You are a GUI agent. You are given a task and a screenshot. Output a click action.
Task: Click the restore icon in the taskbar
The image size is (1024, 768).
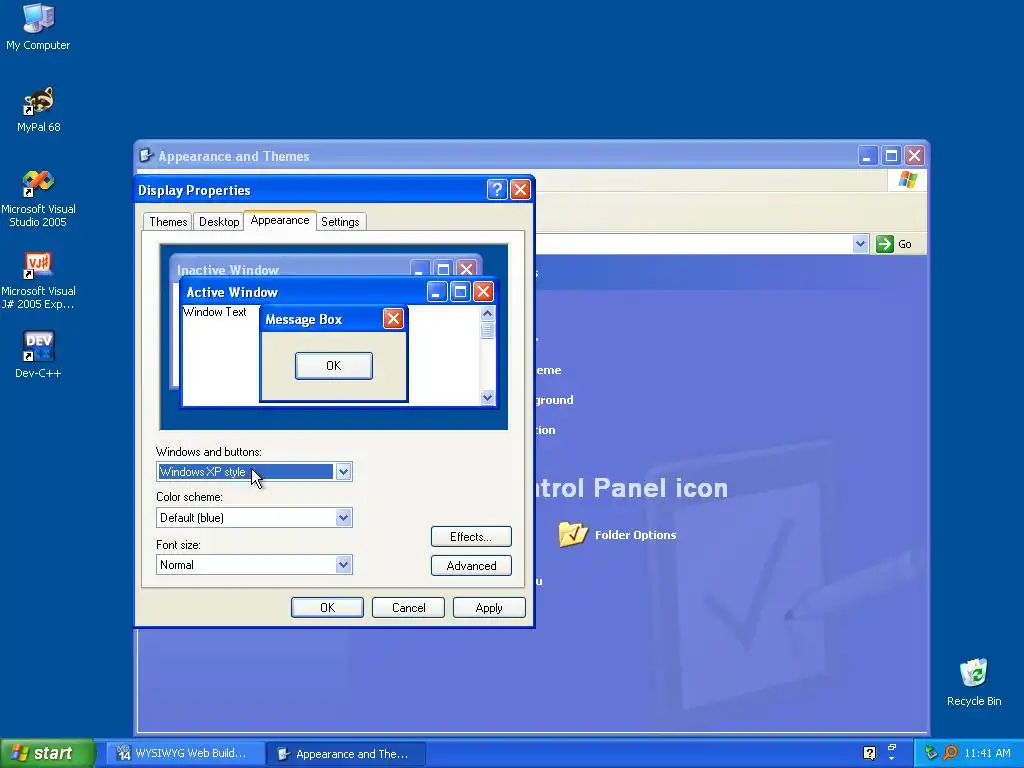[891, 749]
